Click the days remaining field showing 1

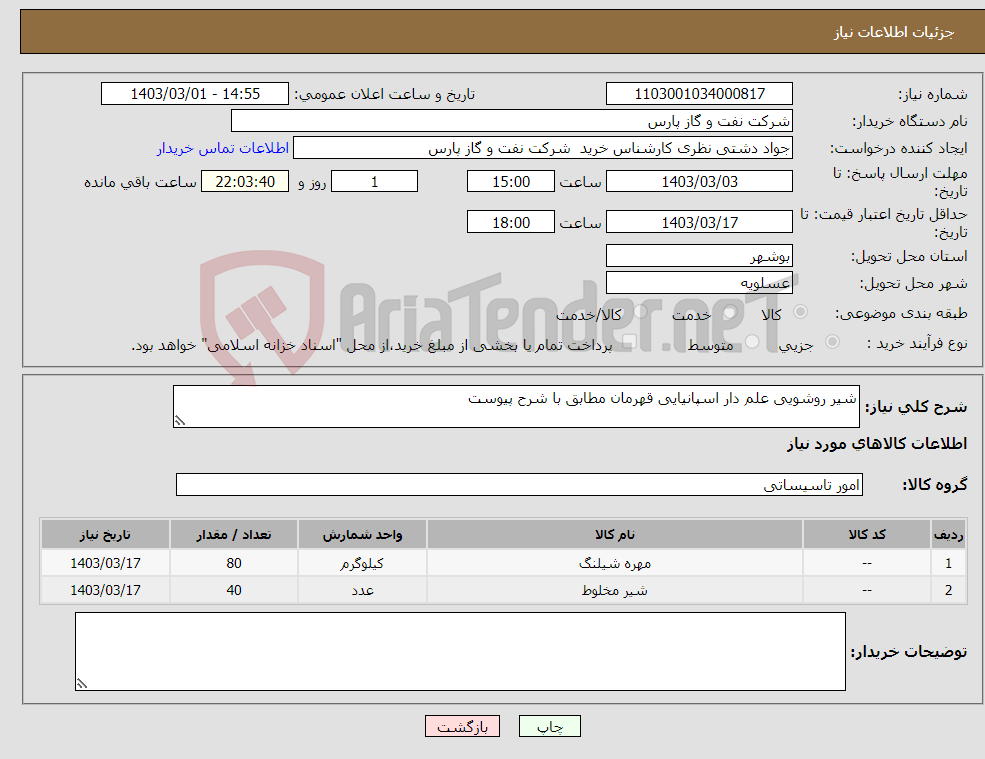click(x=374, y=182)
